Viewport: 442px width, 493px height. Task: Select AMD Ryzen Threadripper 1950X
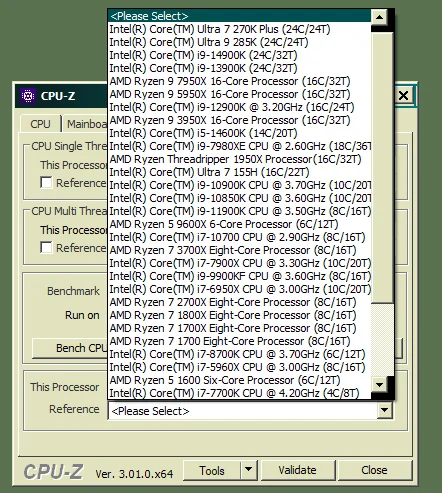coord(239,159)
